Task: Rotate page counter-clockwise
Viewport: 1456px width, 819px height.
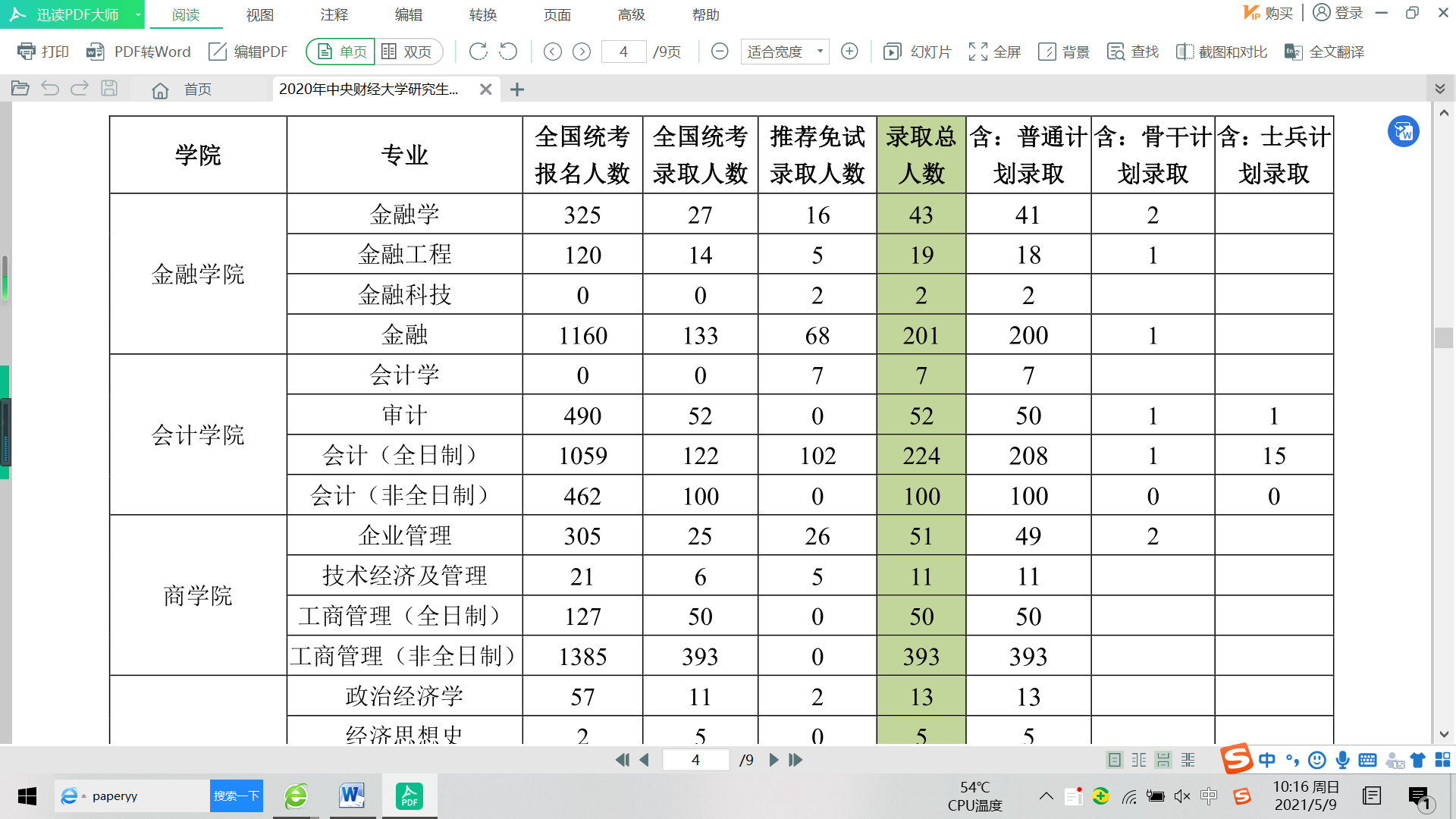Action: [x=508, y=52]
